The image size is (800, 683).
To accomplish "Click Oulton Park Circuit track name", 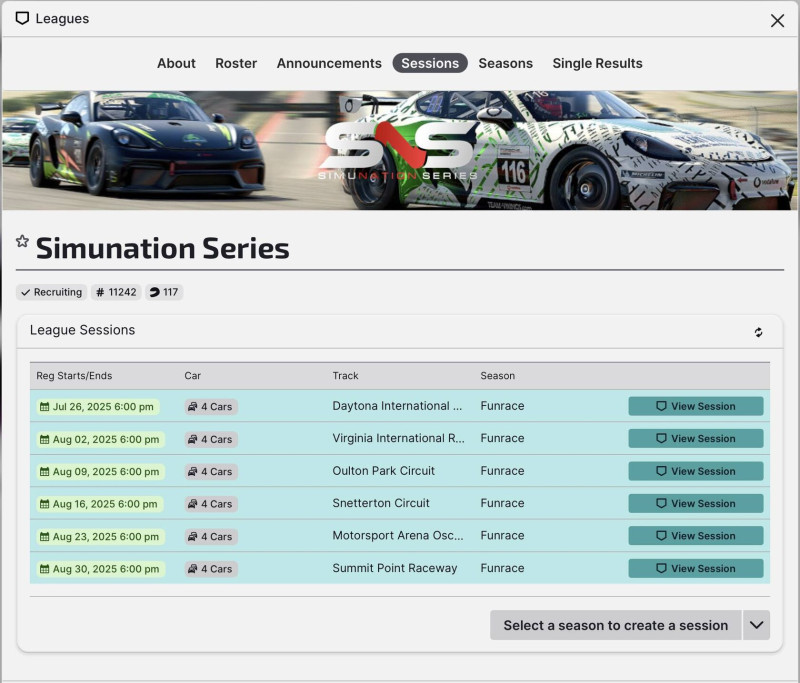I will pyautogui.click(x=384, y=471).
